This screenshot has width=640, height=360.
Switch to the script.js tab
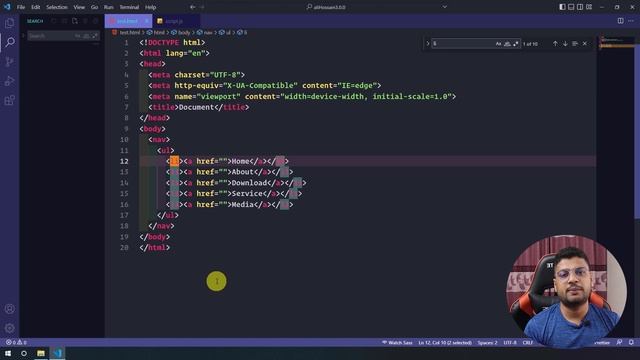click(176, 21)
